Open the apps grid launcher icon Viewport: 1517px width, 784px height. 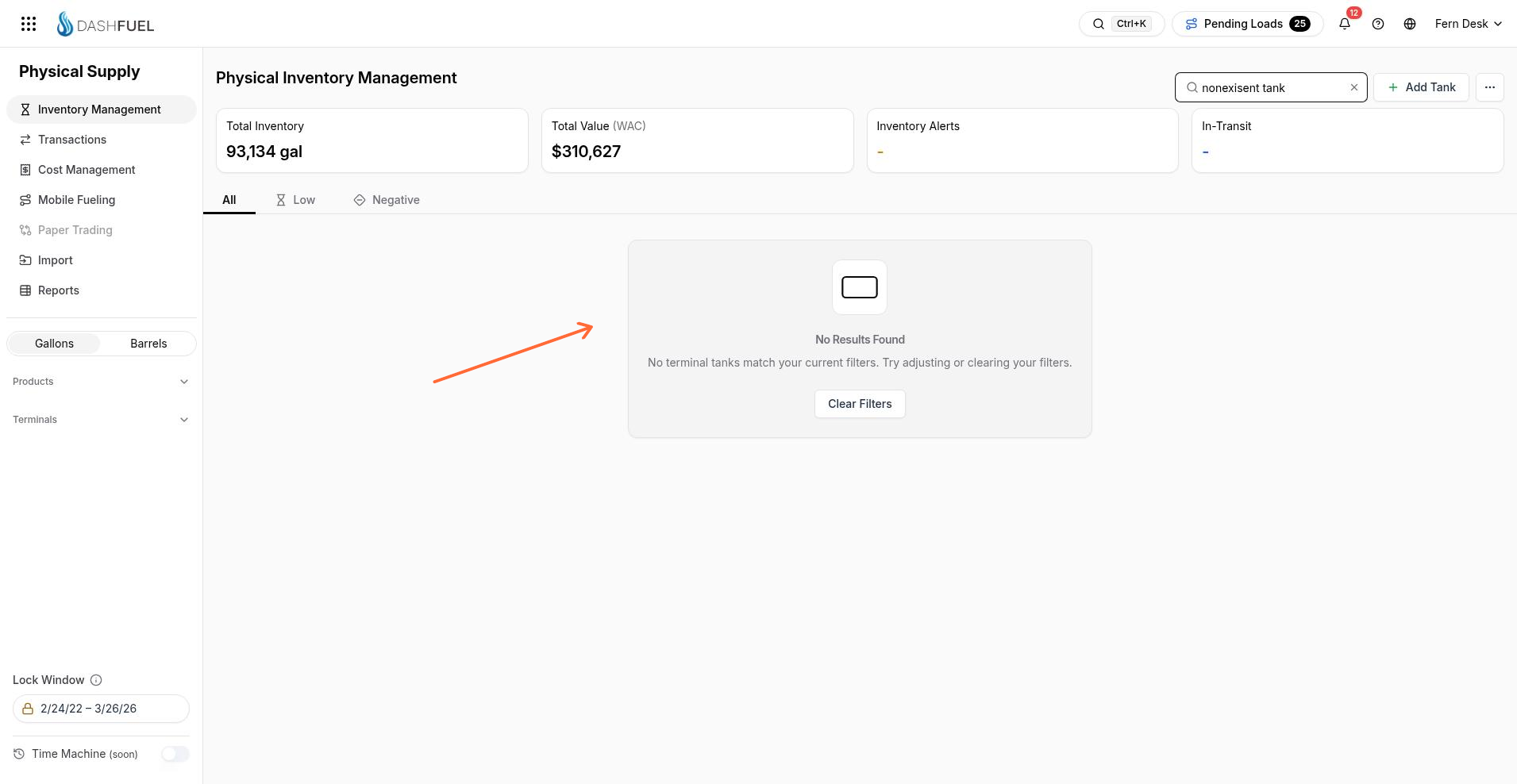[x=29, y=24]
